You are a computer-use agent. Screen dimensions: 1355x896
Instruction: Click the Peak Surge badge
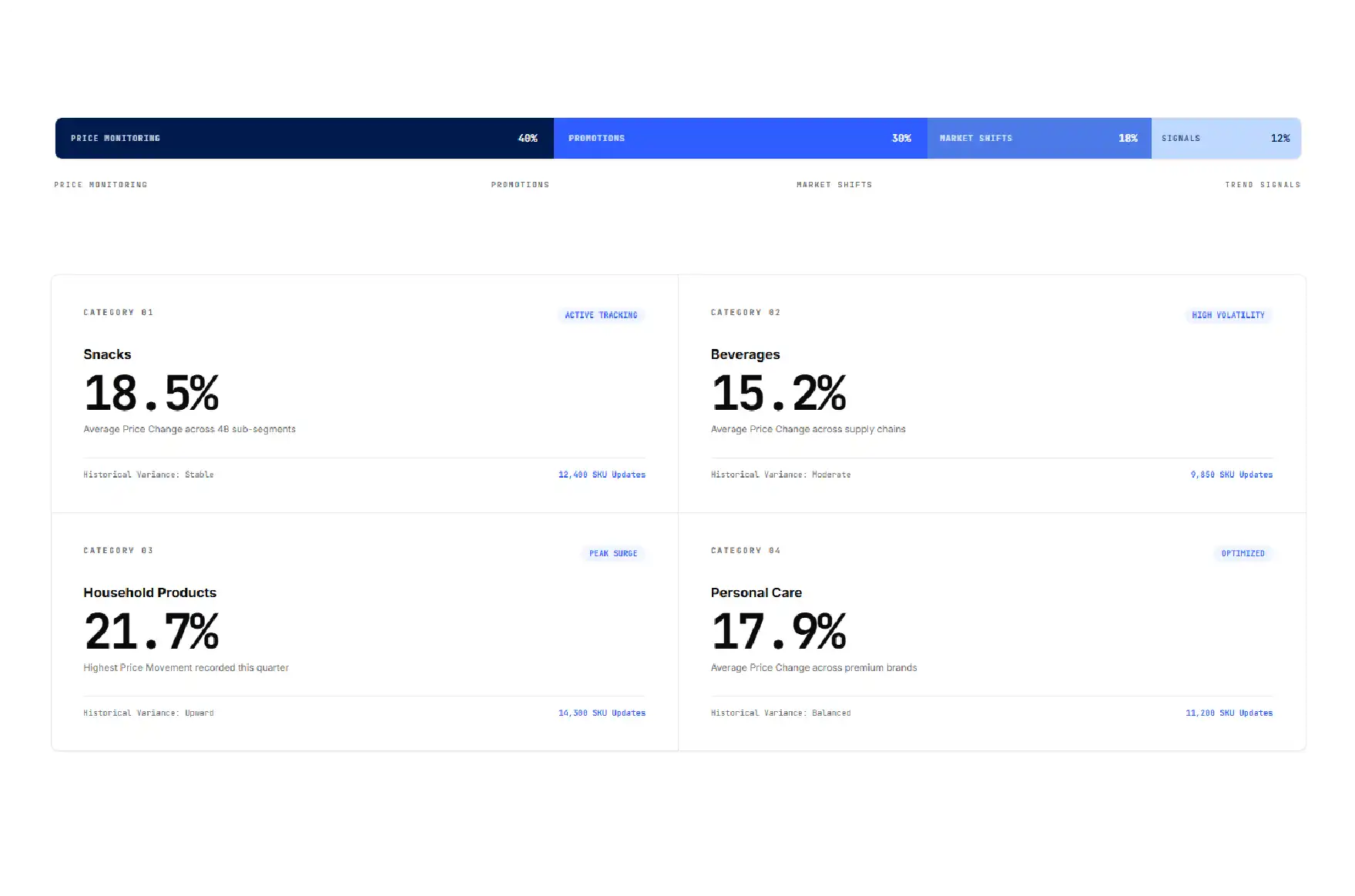613,553
